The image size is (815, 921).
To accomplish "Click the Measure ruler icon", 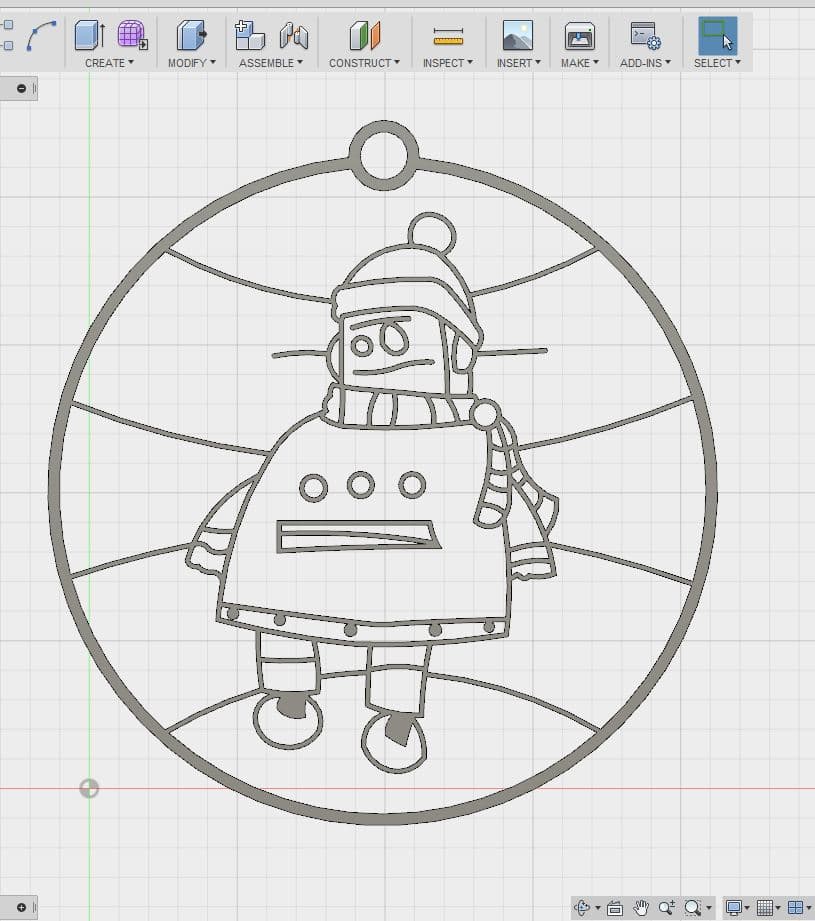I will point(448,37).
